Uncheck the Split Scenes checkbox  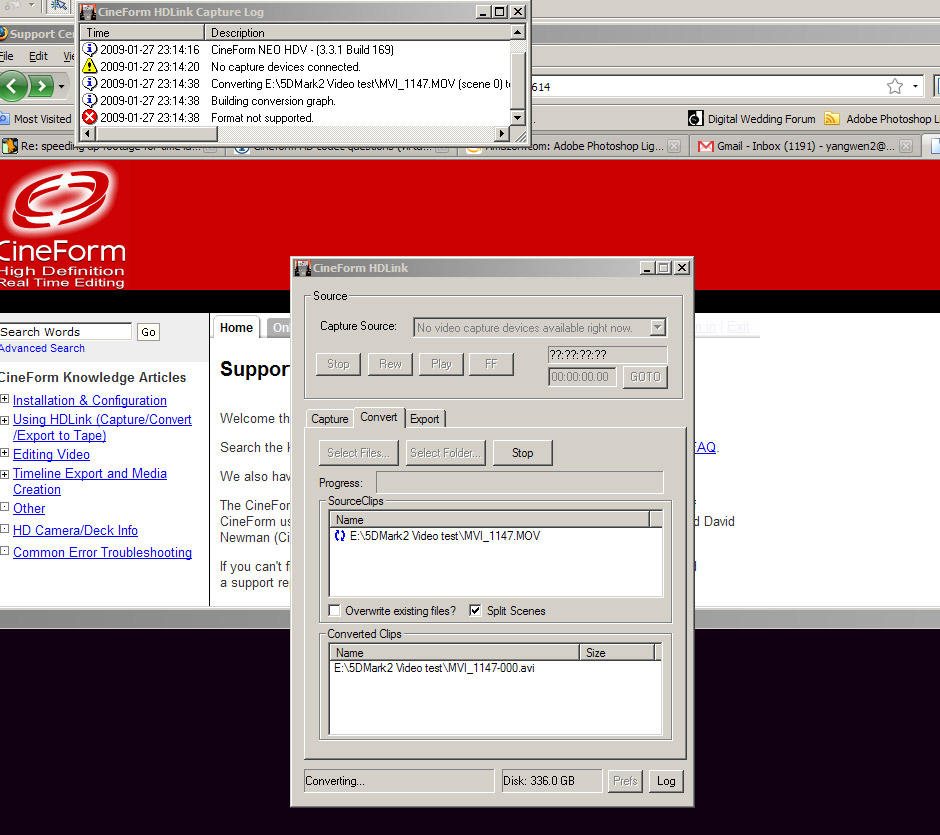[475, 611]
